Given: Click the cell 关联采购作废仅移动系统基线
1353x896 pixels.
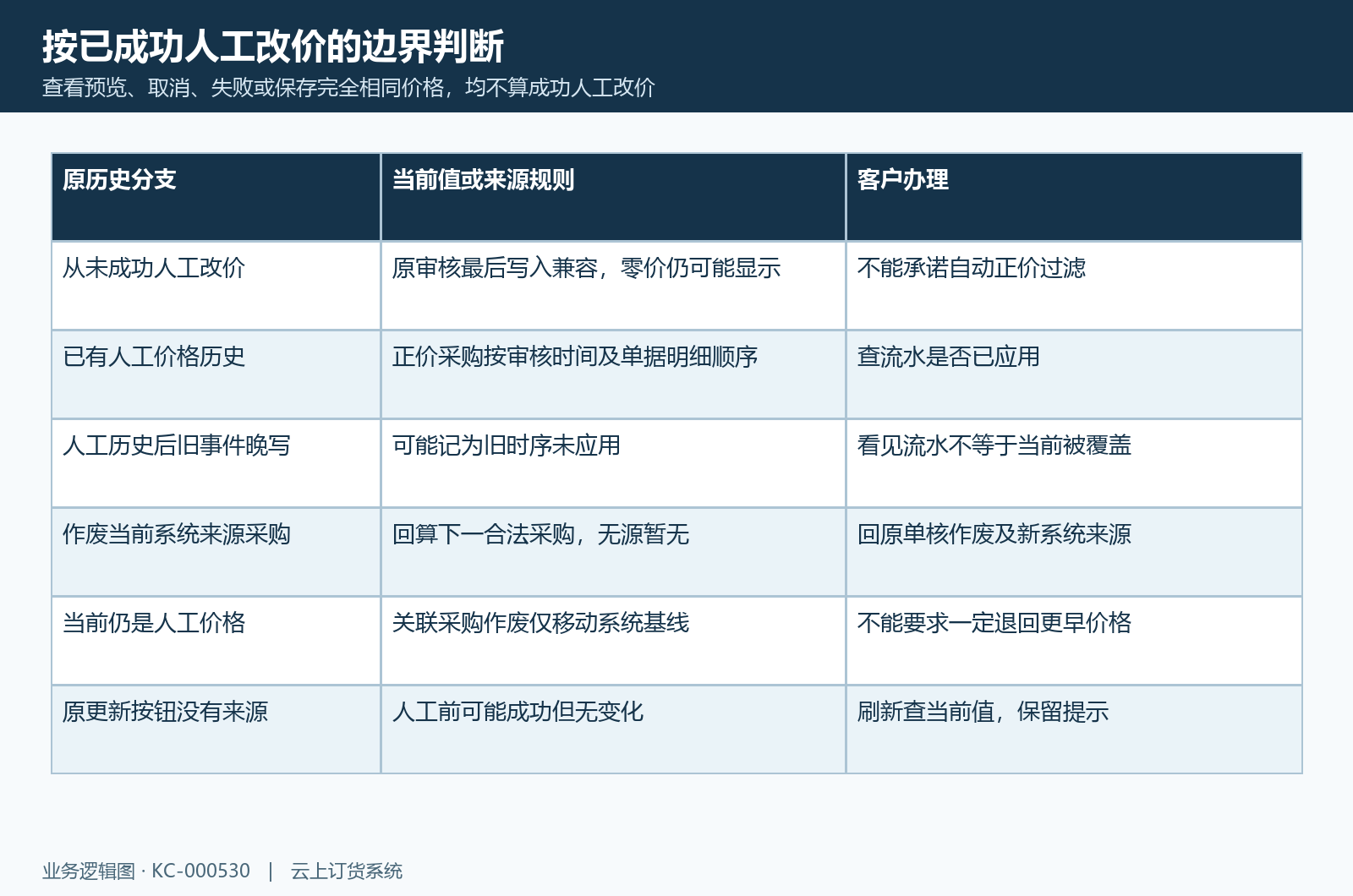Looking at the screenshot, I should (613, 641).
